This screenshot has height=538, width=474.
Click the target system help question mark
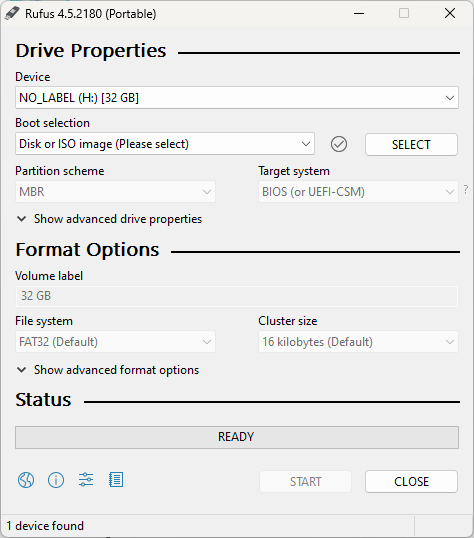(x=465, y=189)
